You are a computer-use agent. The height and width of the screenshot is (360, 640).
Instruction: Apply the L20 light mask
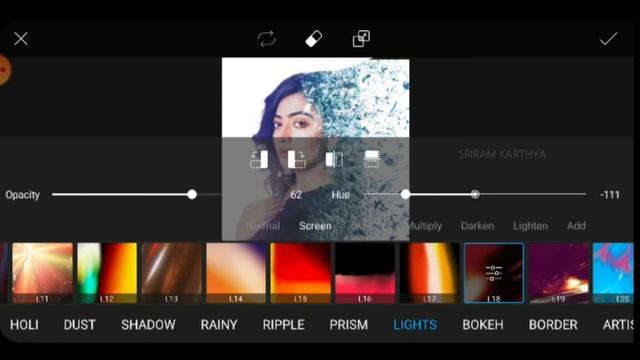coord(613,273)
